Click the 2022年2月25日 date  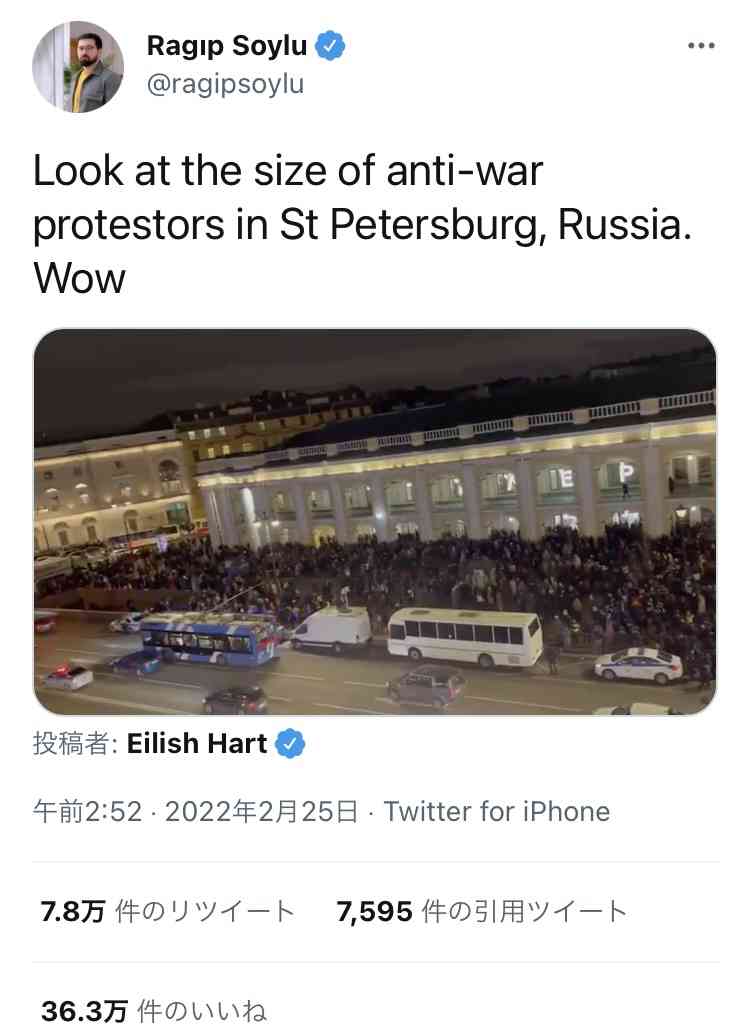[x=262, y=812]
